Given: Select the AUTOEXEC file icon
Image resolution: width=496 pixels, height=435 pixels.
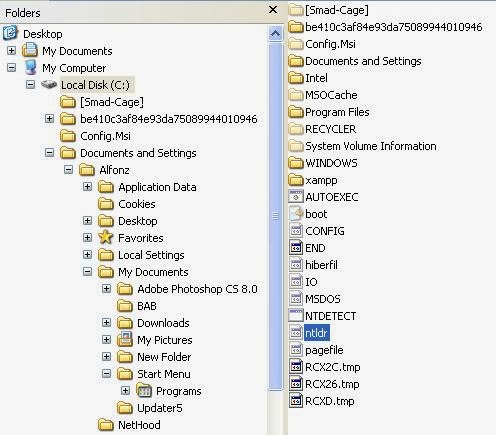Looking at the screenshot, I should [x=296, y=197].
